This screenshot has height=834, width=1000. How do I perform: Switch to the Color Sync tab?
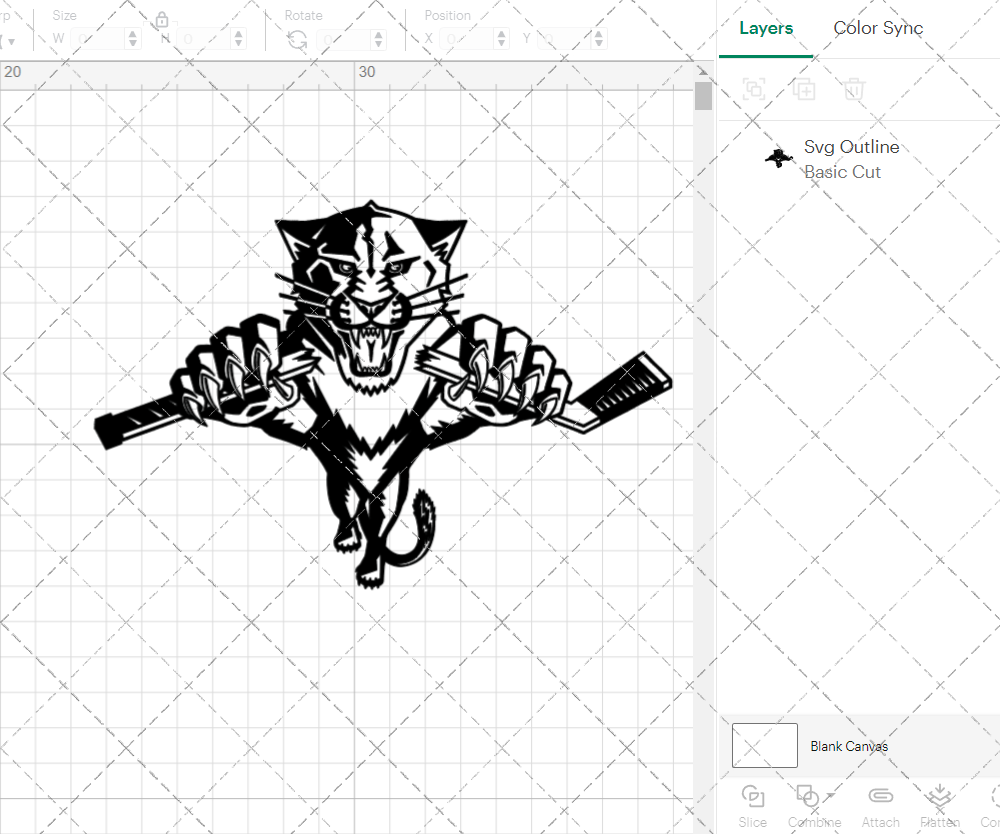point(878,28)
